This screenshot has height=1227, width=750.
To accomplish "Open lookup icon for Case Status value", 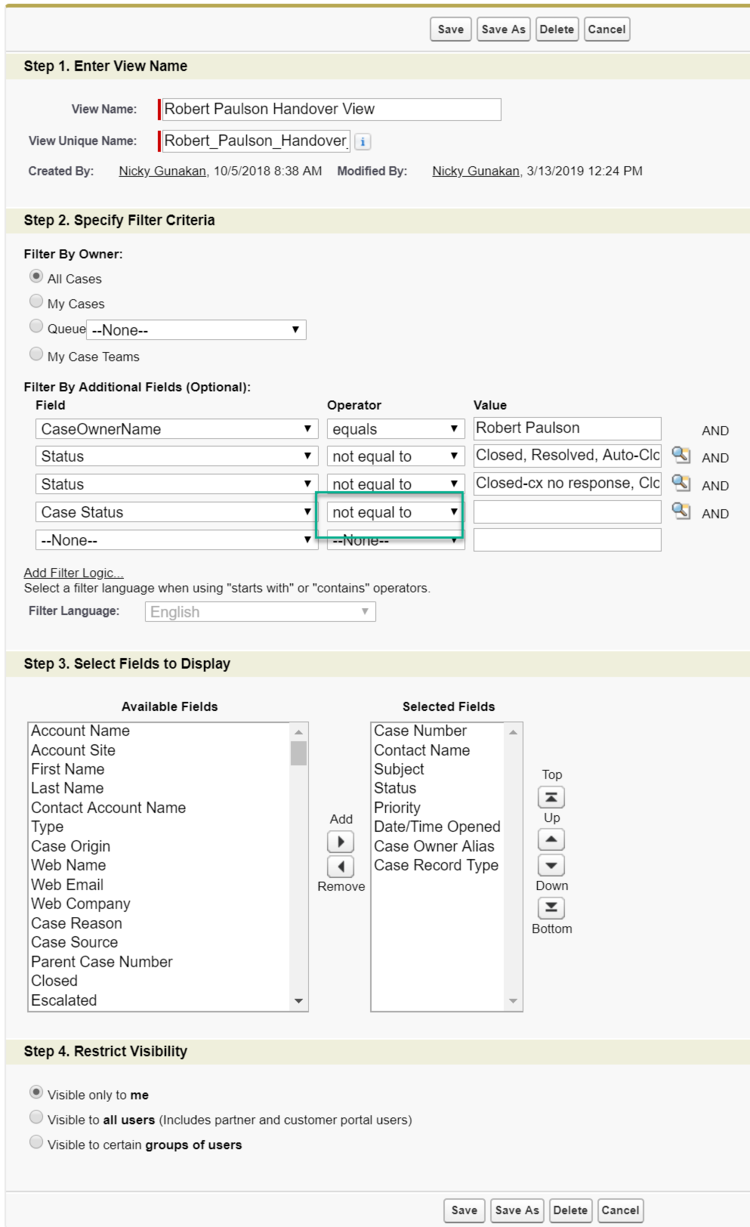I will [681, 511].
